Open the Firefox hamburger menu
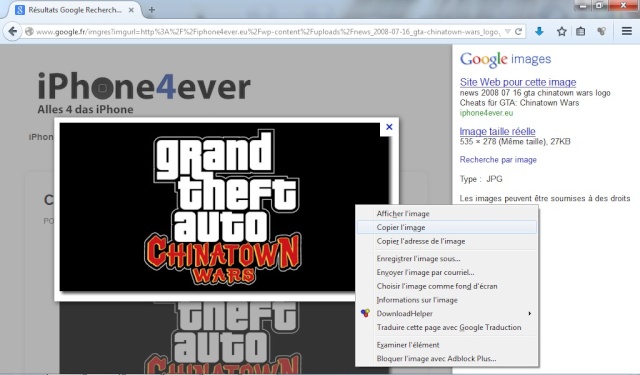 tap(627, 31)
